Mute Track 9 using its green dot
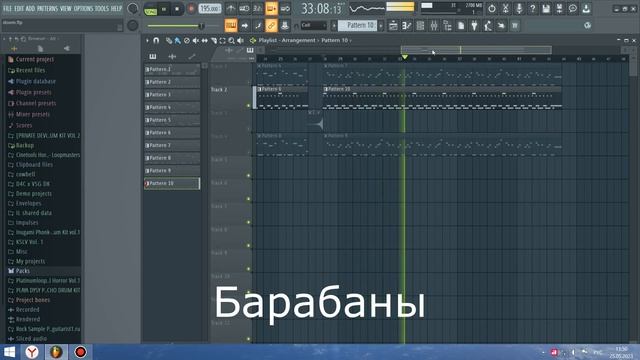Image resolution: width=640 pixels, height=360 pixels. point(248,269)
